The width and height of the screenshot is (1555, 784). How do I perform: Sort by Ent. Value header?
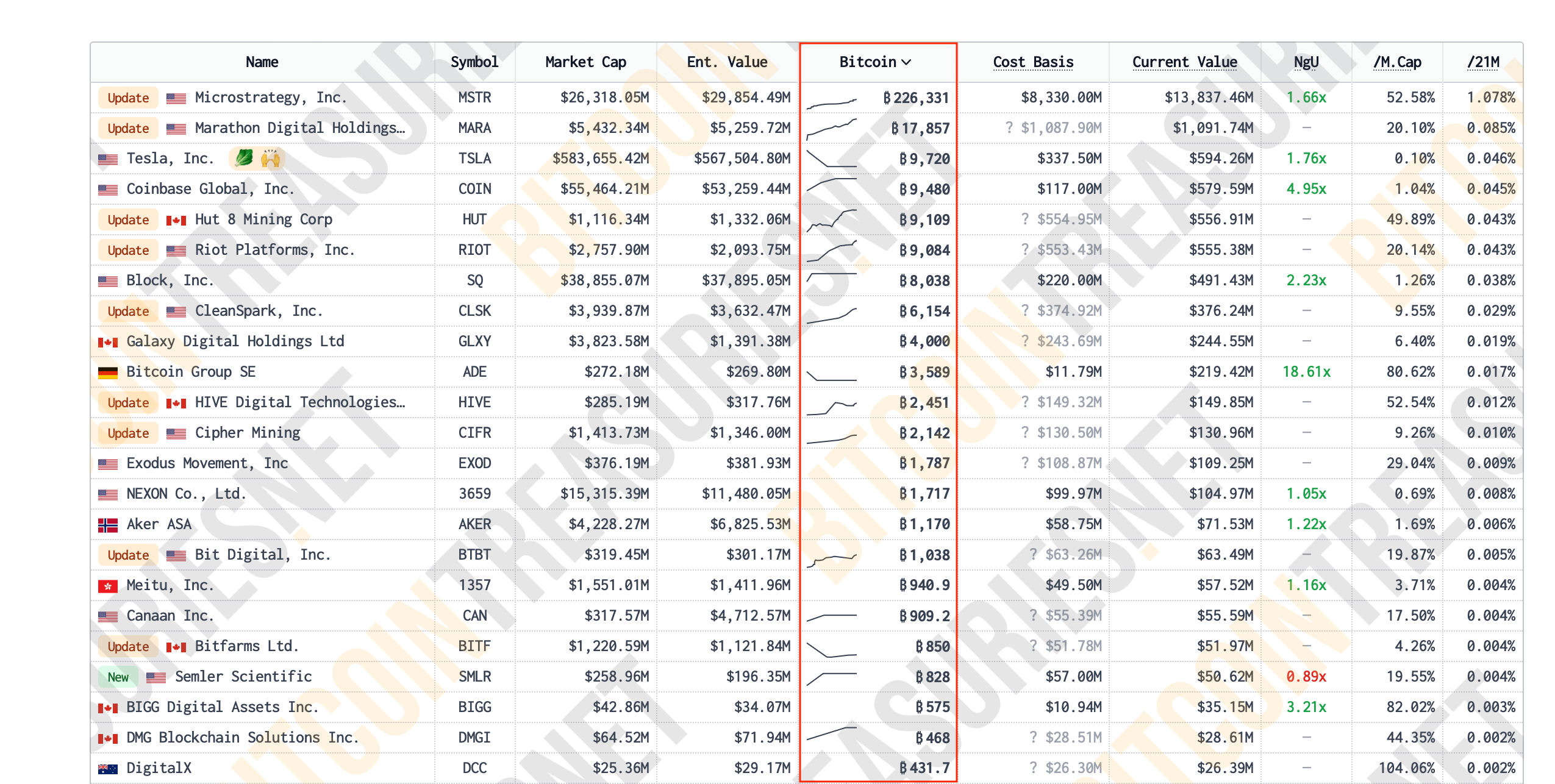(727, 62)
